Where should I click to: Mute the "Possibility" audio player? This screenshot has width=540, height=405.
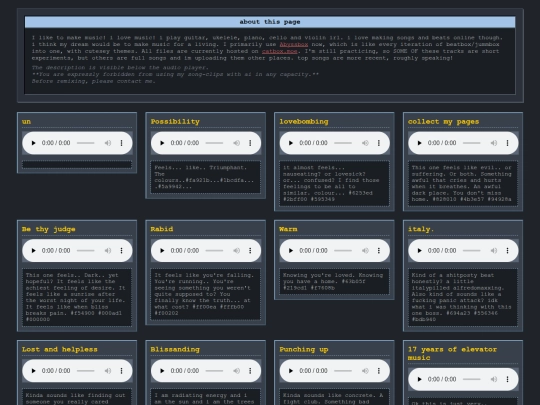[x=237, y=143]
